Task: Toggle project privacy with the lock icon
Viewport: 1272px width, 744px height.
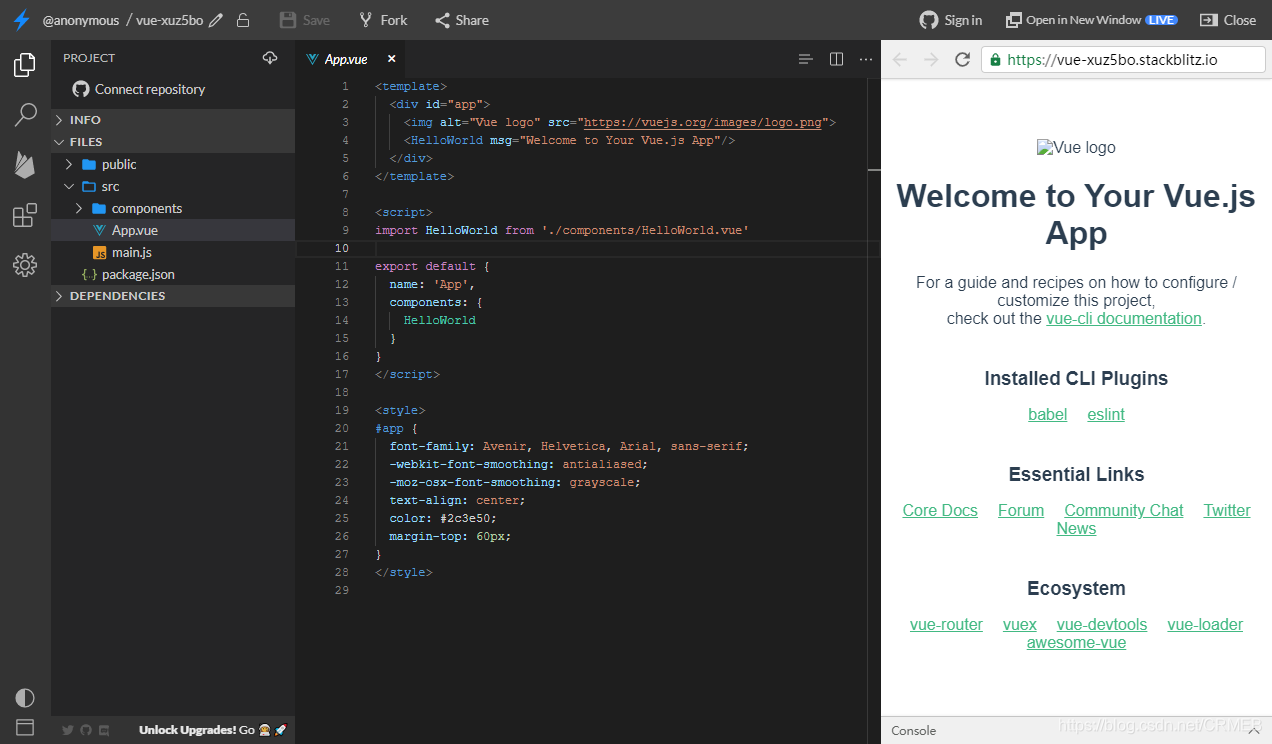Action: tap(243, 19)
